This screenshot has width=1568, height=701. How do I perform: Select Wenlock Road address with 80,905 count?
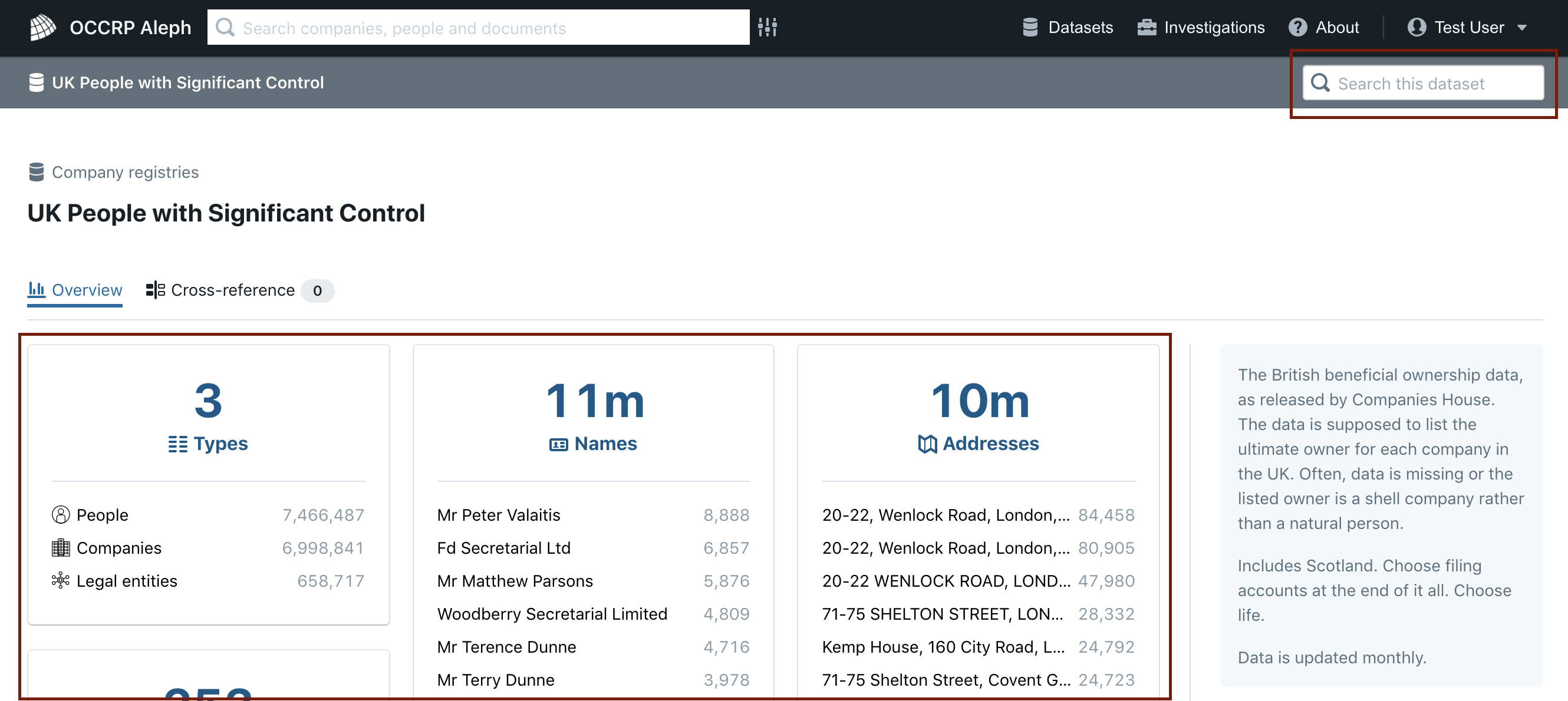click(978, 548)
